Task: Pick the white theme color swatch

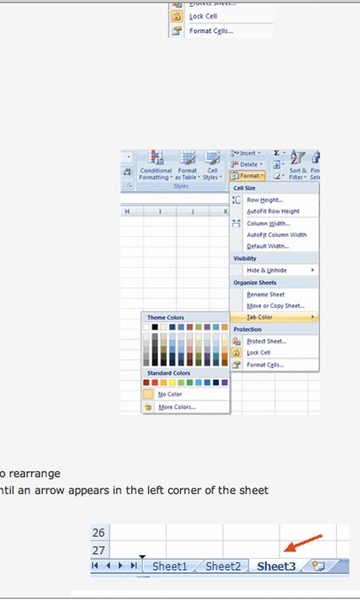Action: click(146, 327)
